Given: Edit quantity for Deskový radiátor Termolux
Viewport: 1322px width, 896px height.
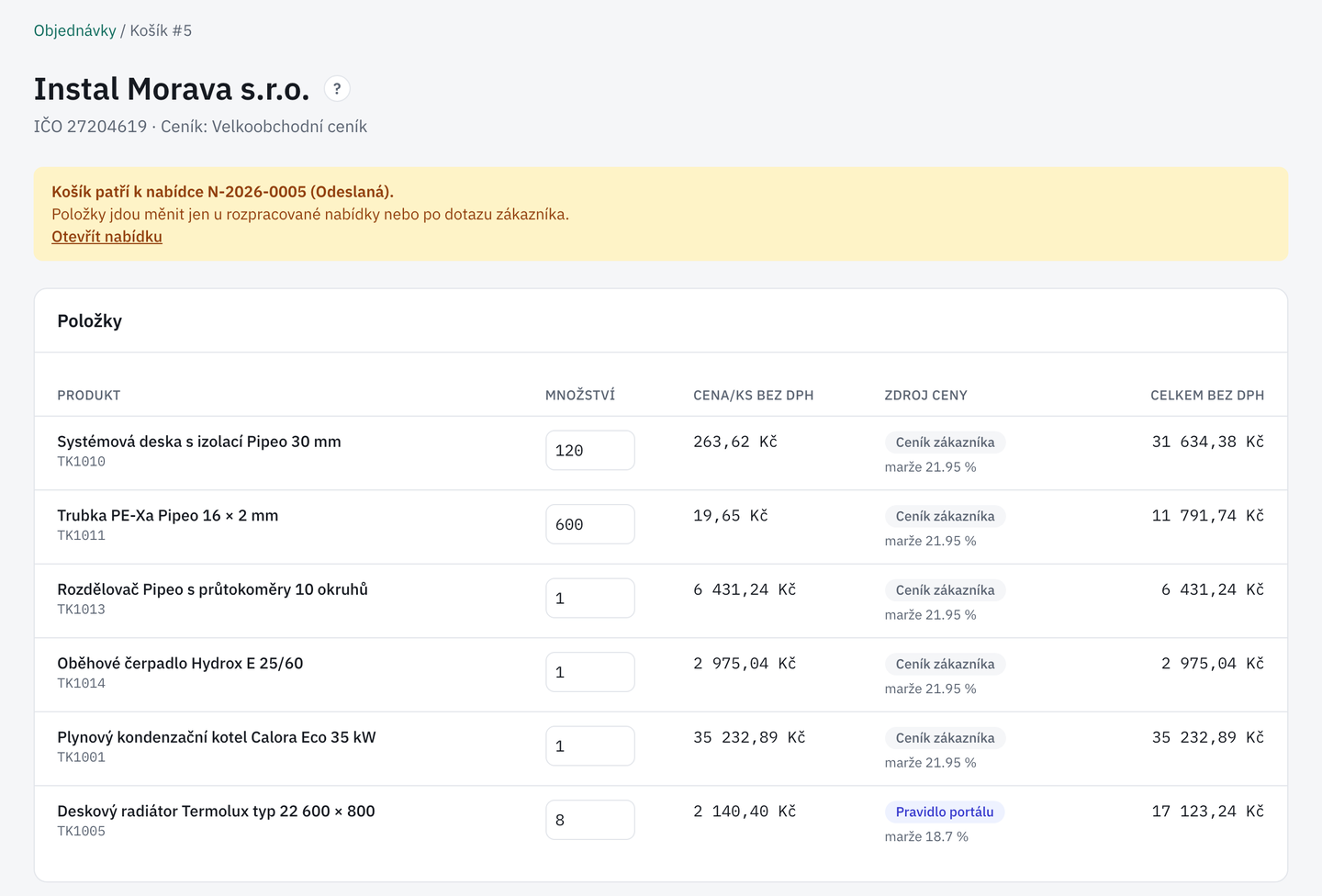Looking at the screenshot, I should click(590, 820).
